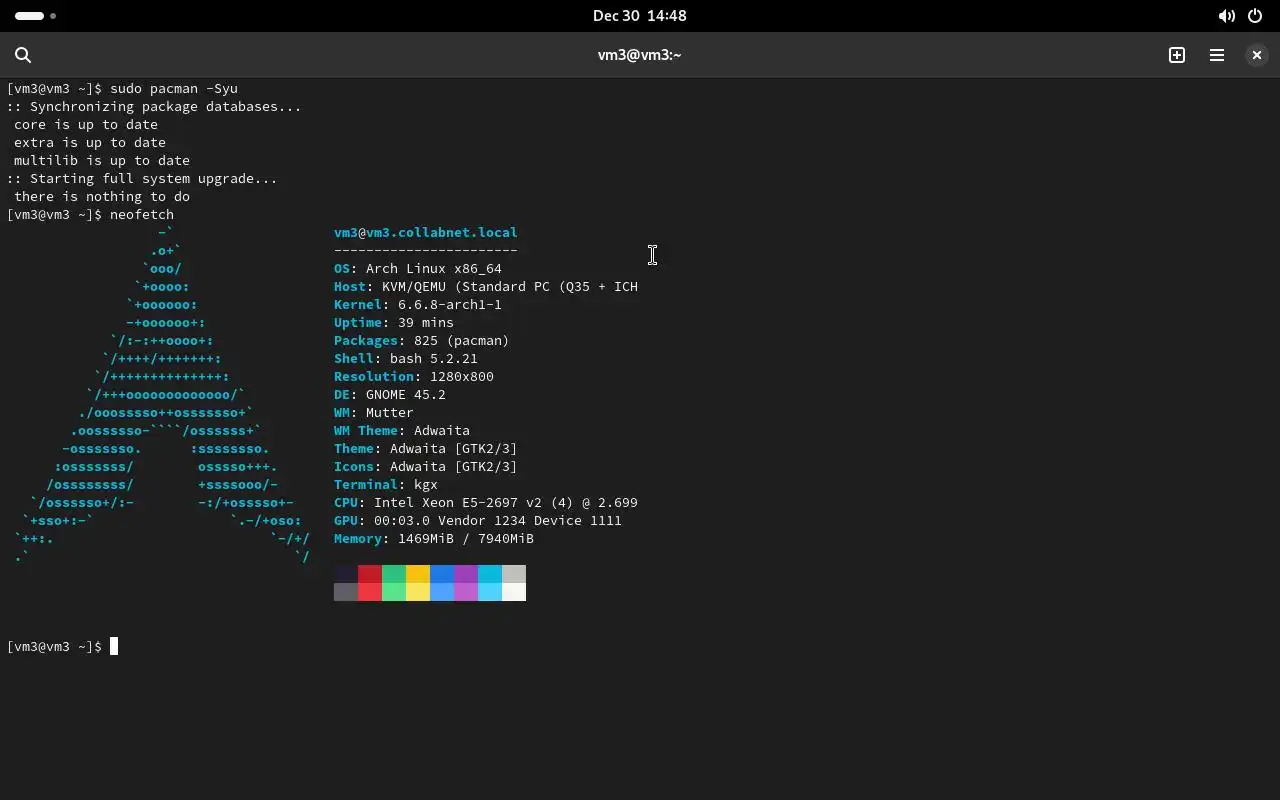Click ':: Starting full system upgrade...' line

click(142, 178)
